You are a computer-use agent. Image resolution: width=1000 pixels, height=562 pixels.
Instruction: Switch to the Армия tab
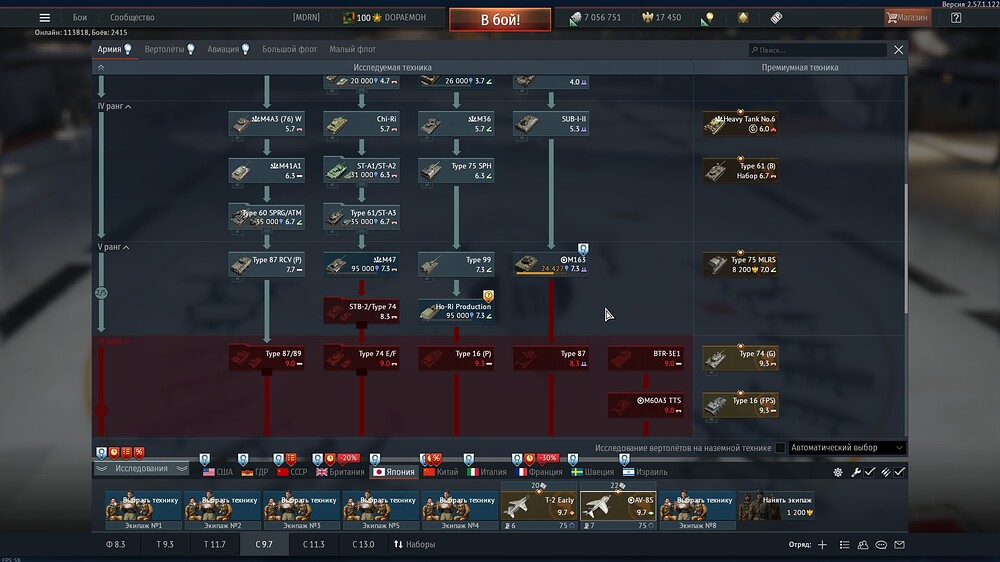[114, 49]
